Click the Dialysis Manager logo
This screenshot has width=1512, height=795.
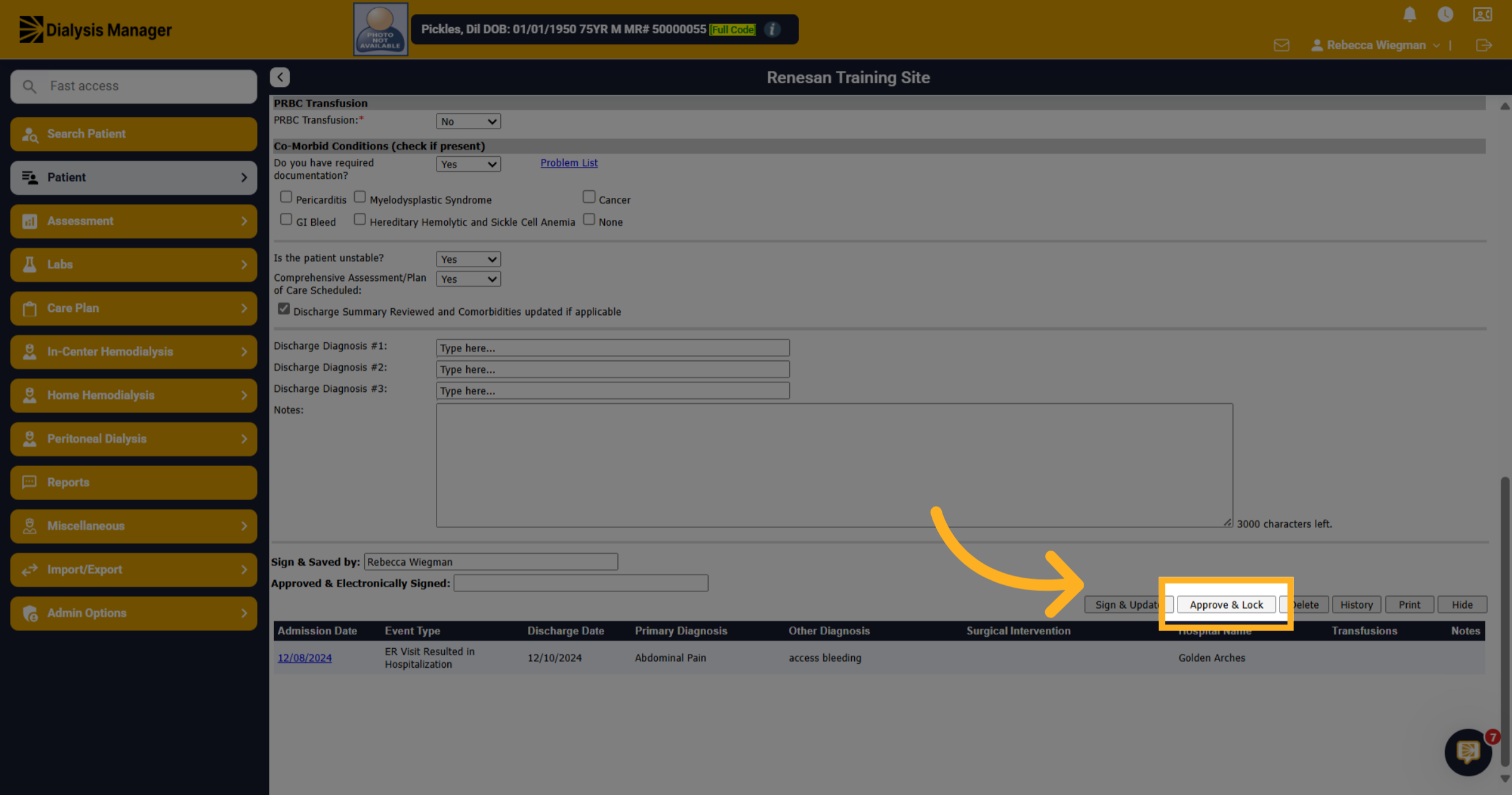tap(95, 30)
